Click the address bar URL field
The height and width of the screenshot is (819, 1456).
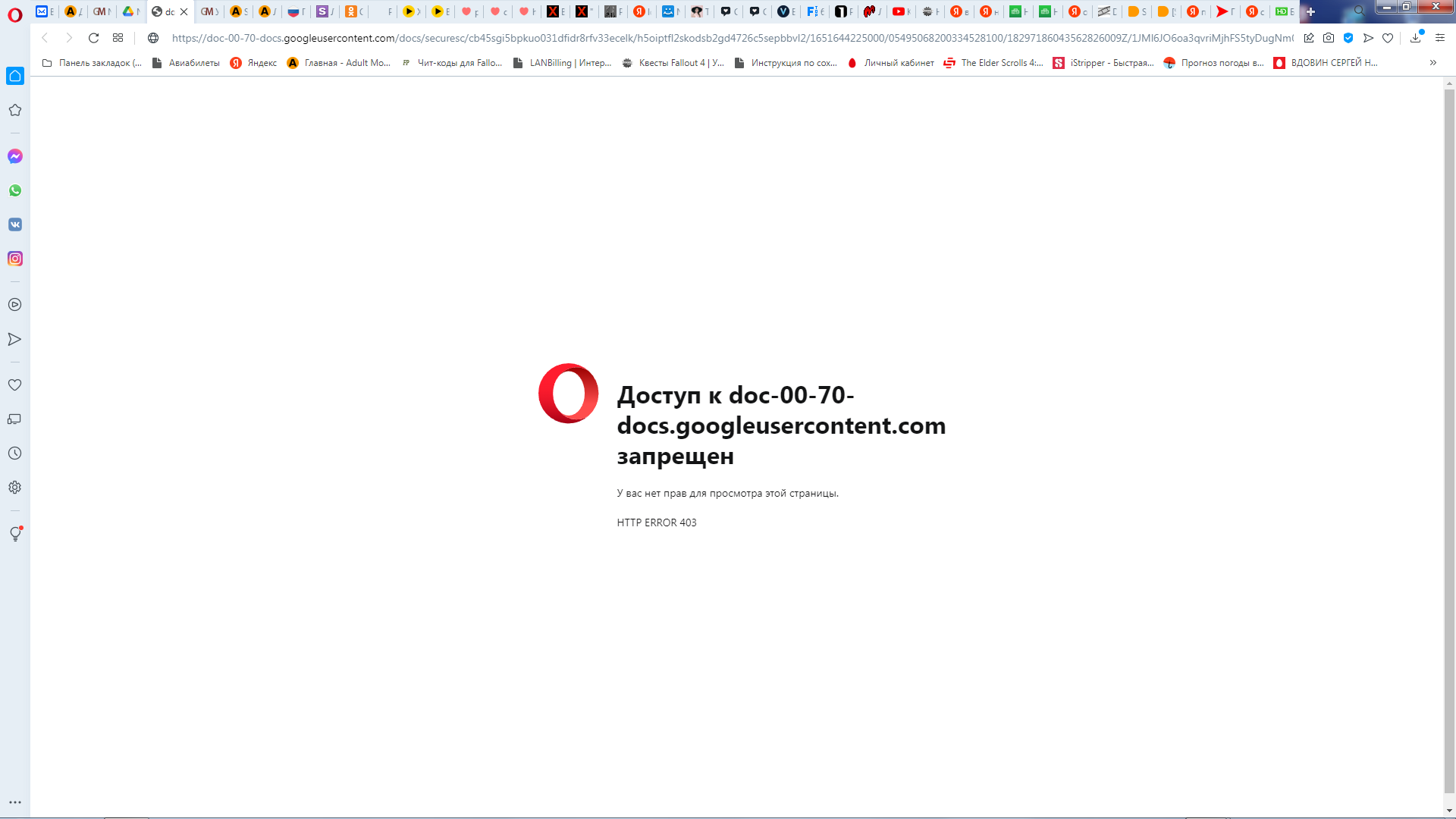click(728, 38)
